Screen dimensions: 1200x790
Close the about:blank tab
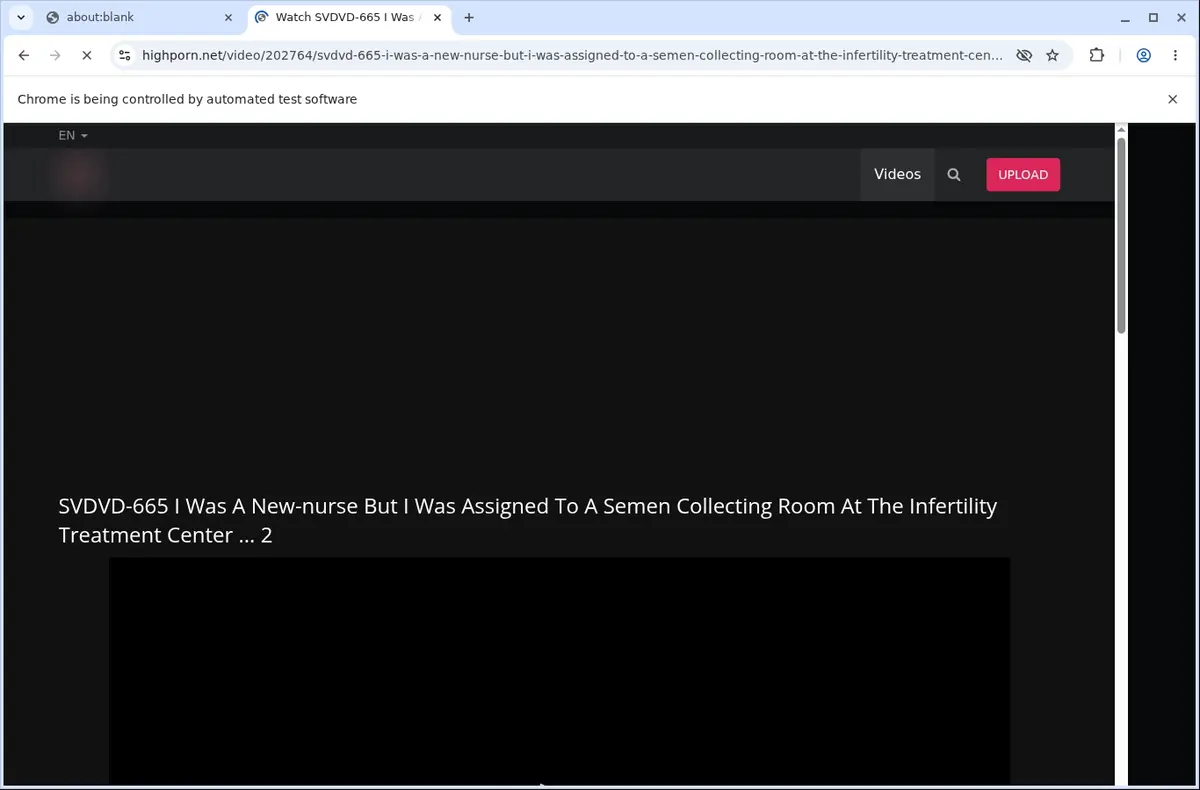228,17
